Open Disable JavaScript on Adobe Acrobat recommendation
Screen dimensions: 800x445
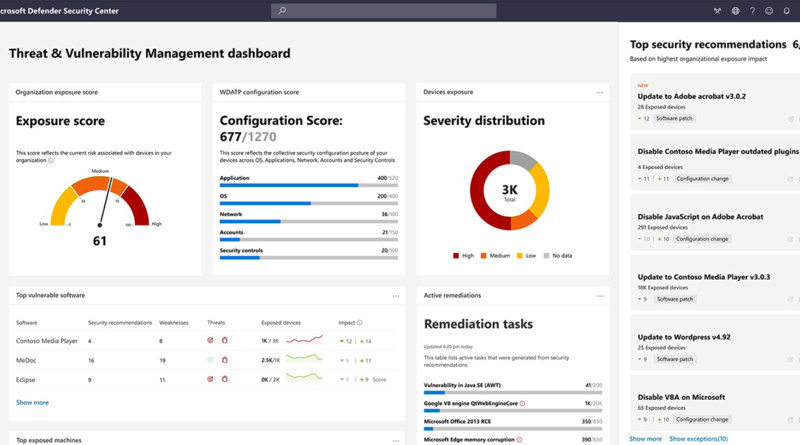700,216
